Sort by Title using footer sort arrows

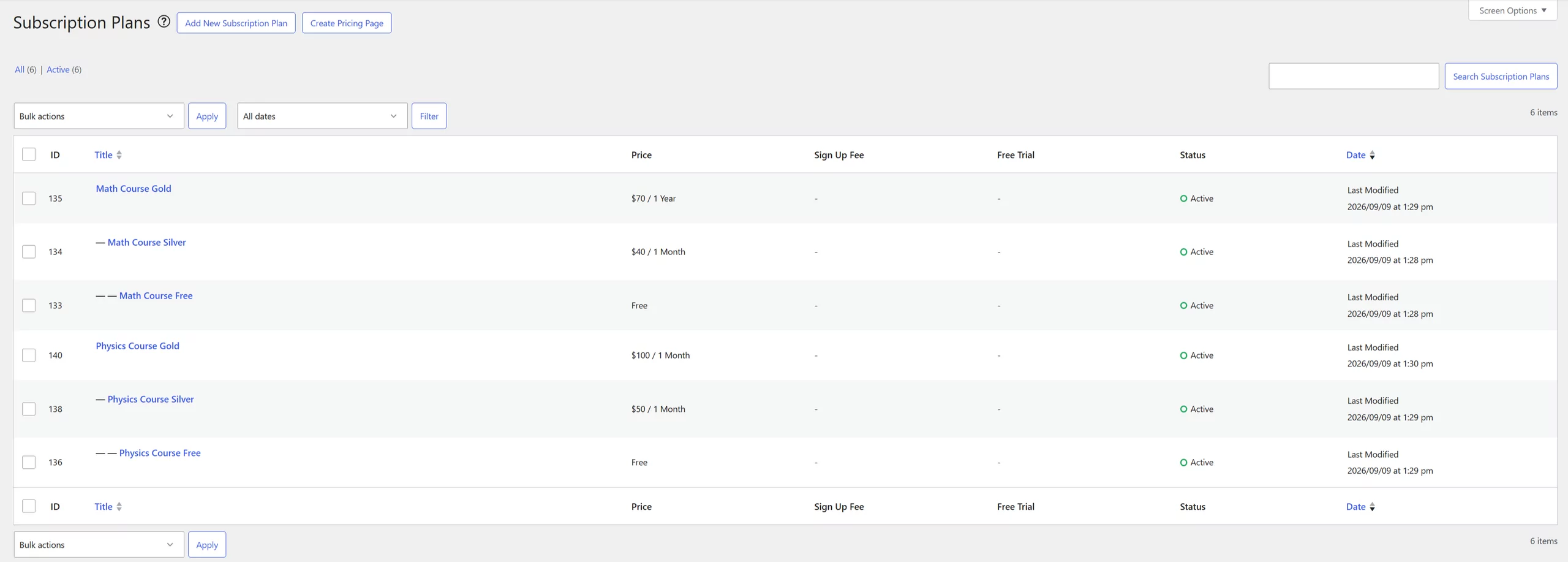click(x=119, y=507)
